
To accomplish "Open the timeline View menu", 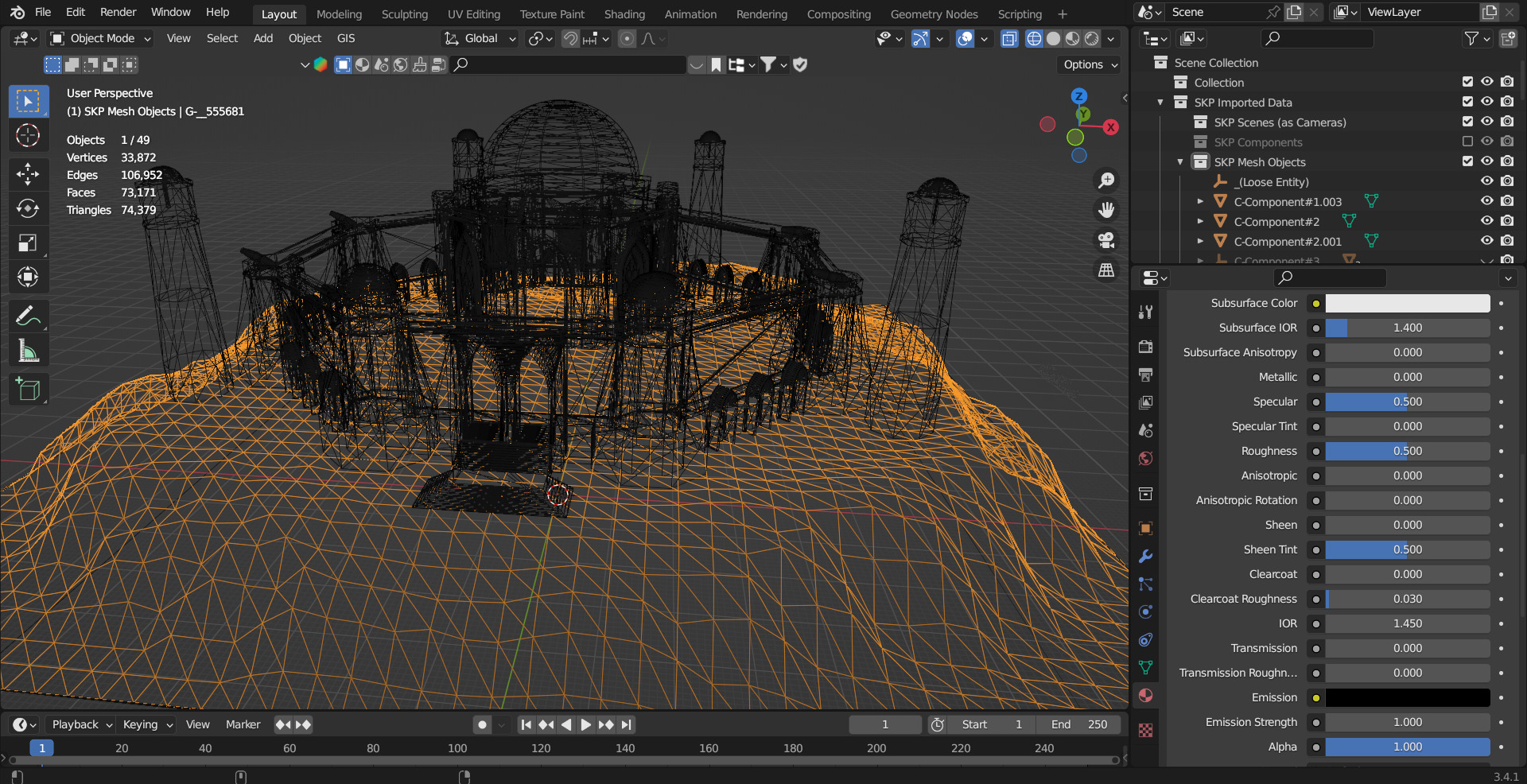I will [x=197, y=724].
